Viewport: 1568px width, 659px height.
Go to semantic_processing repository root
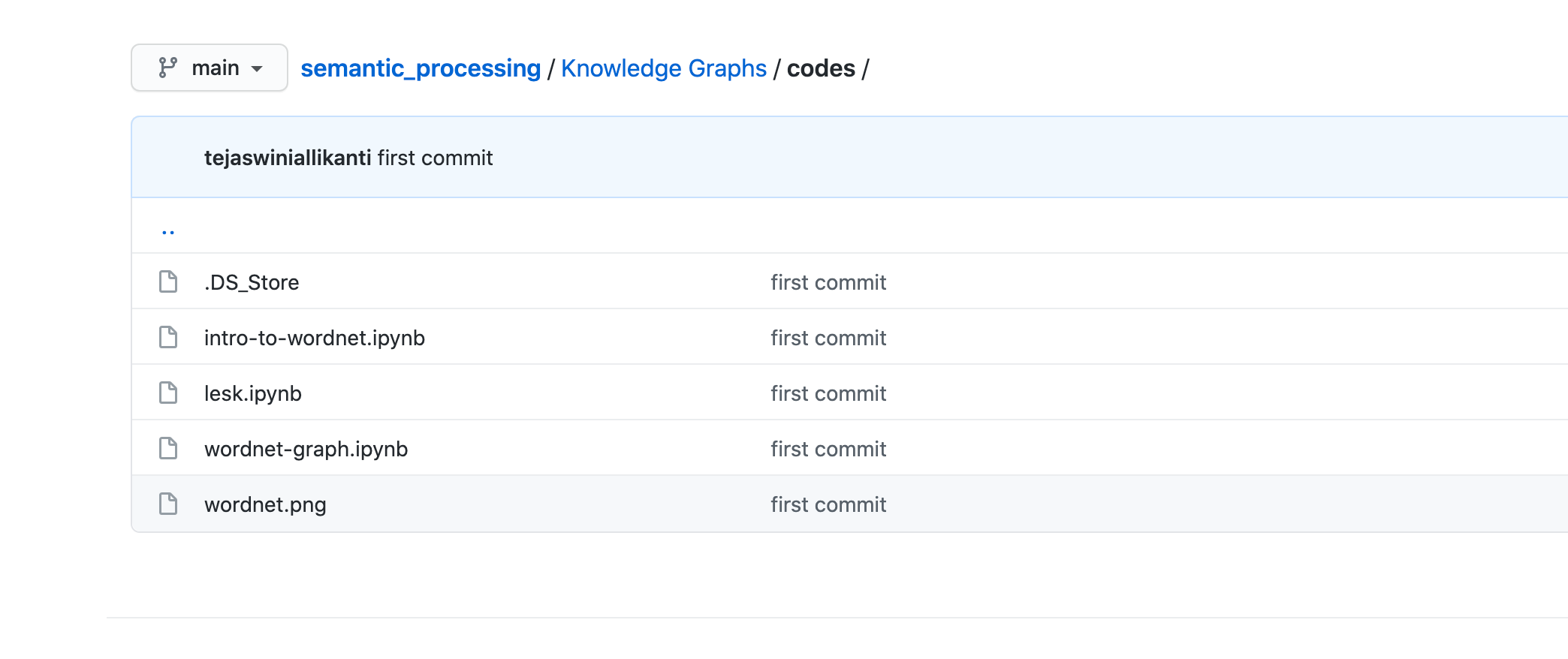421,68
